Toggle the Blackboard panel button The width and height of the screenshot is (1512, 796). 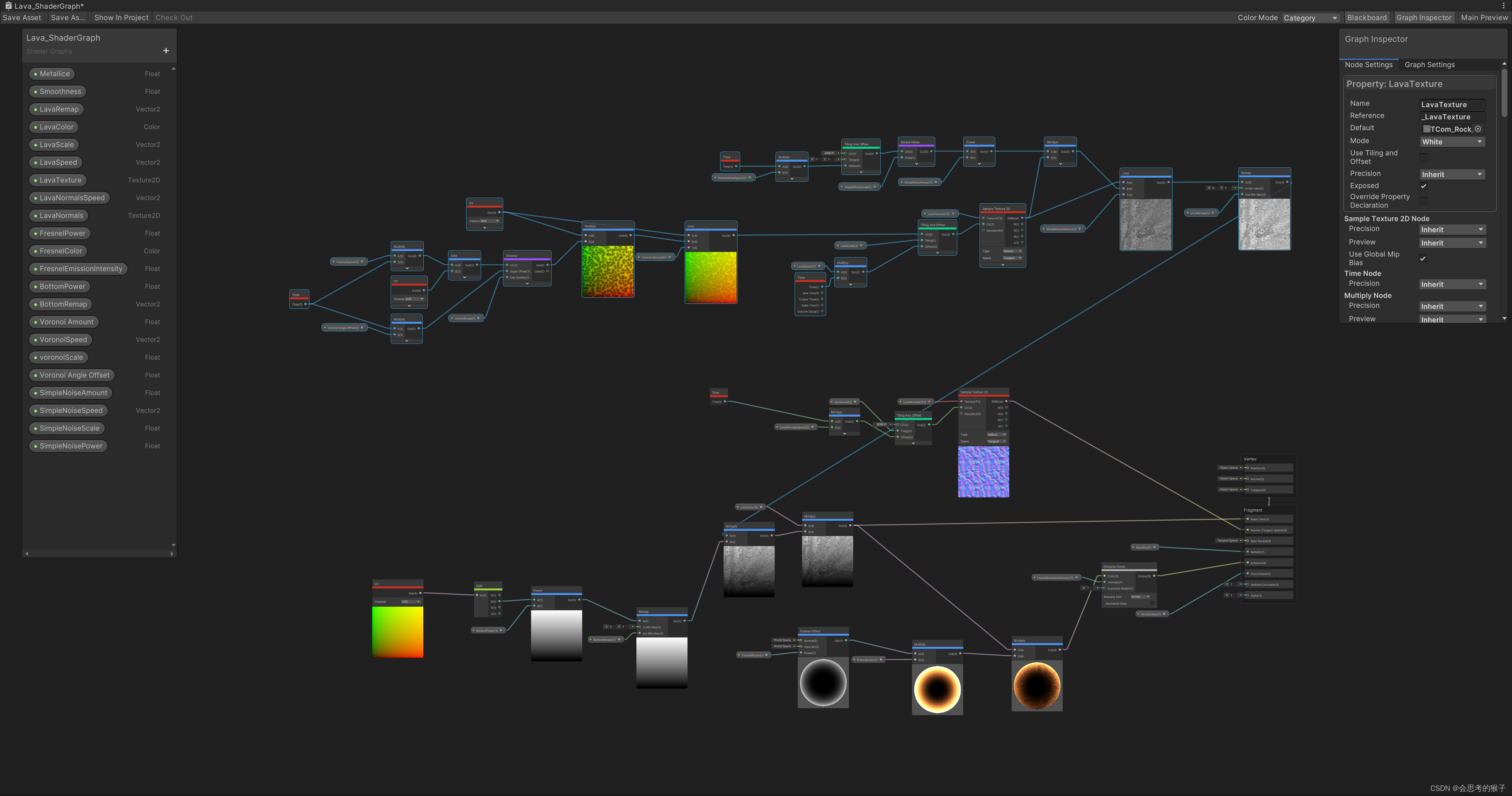coord(1367,18)
